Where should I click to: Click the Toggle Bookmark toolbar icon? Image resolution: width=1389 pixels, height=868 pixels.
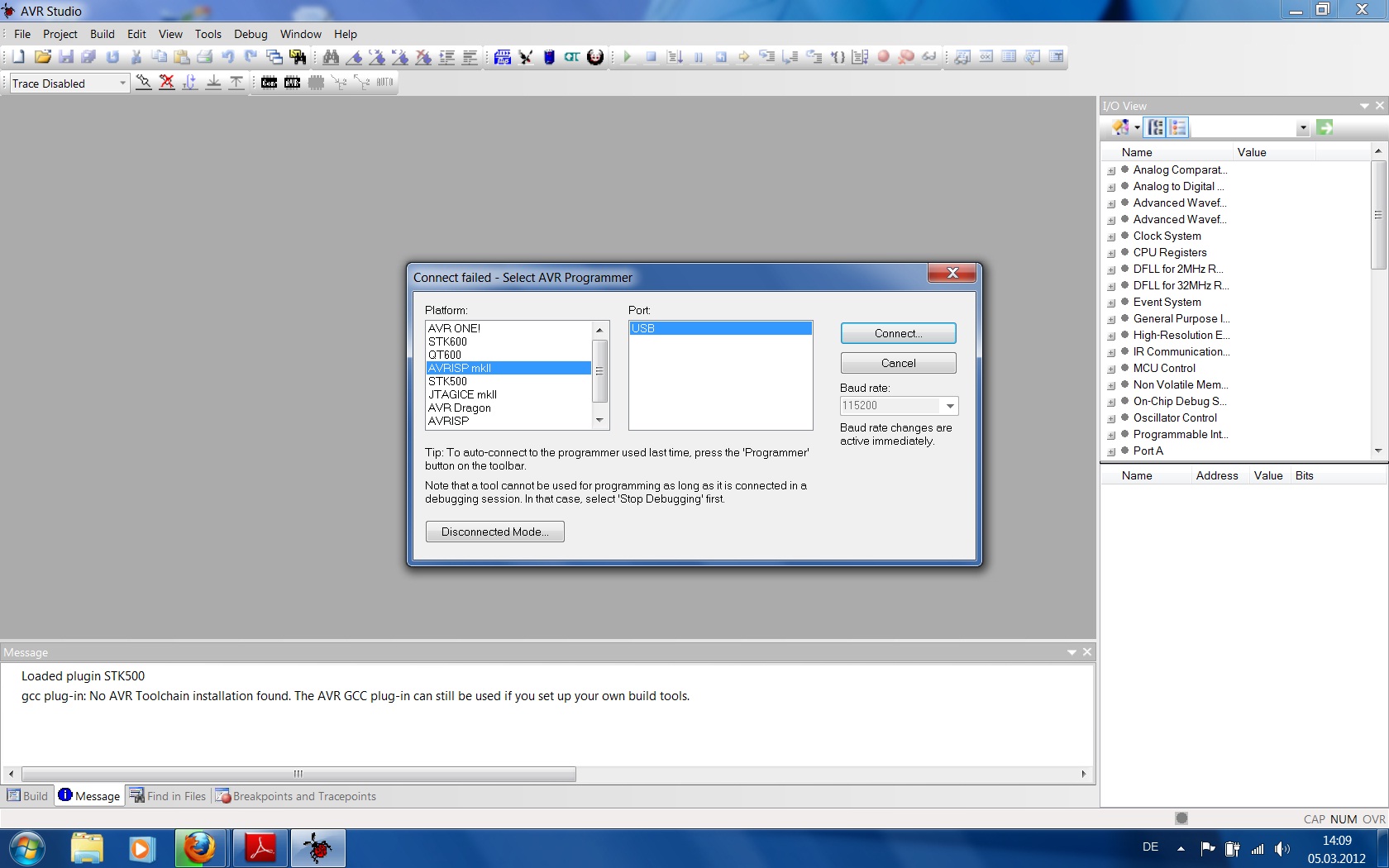[x=354, y=57]
